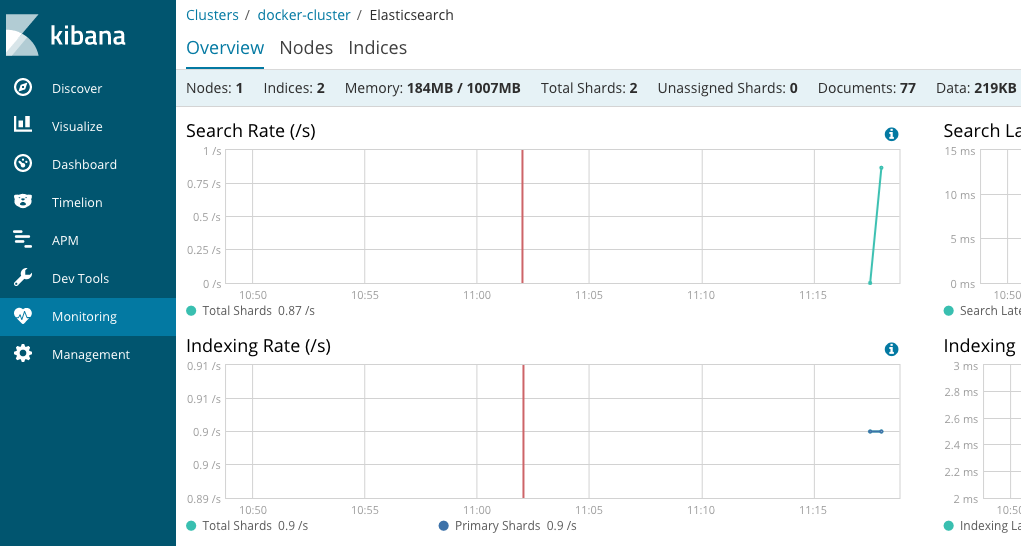
Task: Click the APM lines icon
Action: tap(23, 239)
